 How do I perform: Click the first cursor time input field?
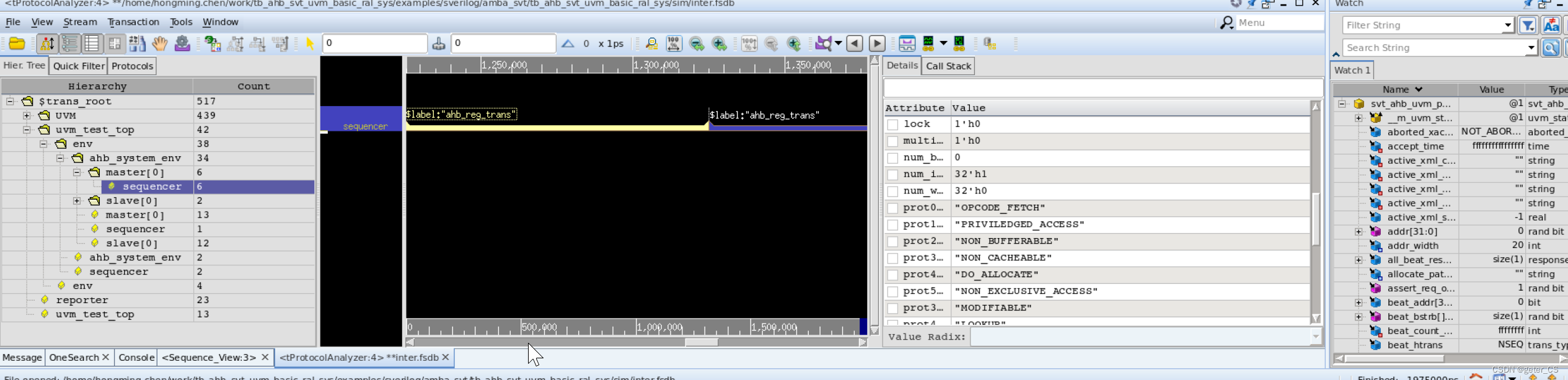375,43
